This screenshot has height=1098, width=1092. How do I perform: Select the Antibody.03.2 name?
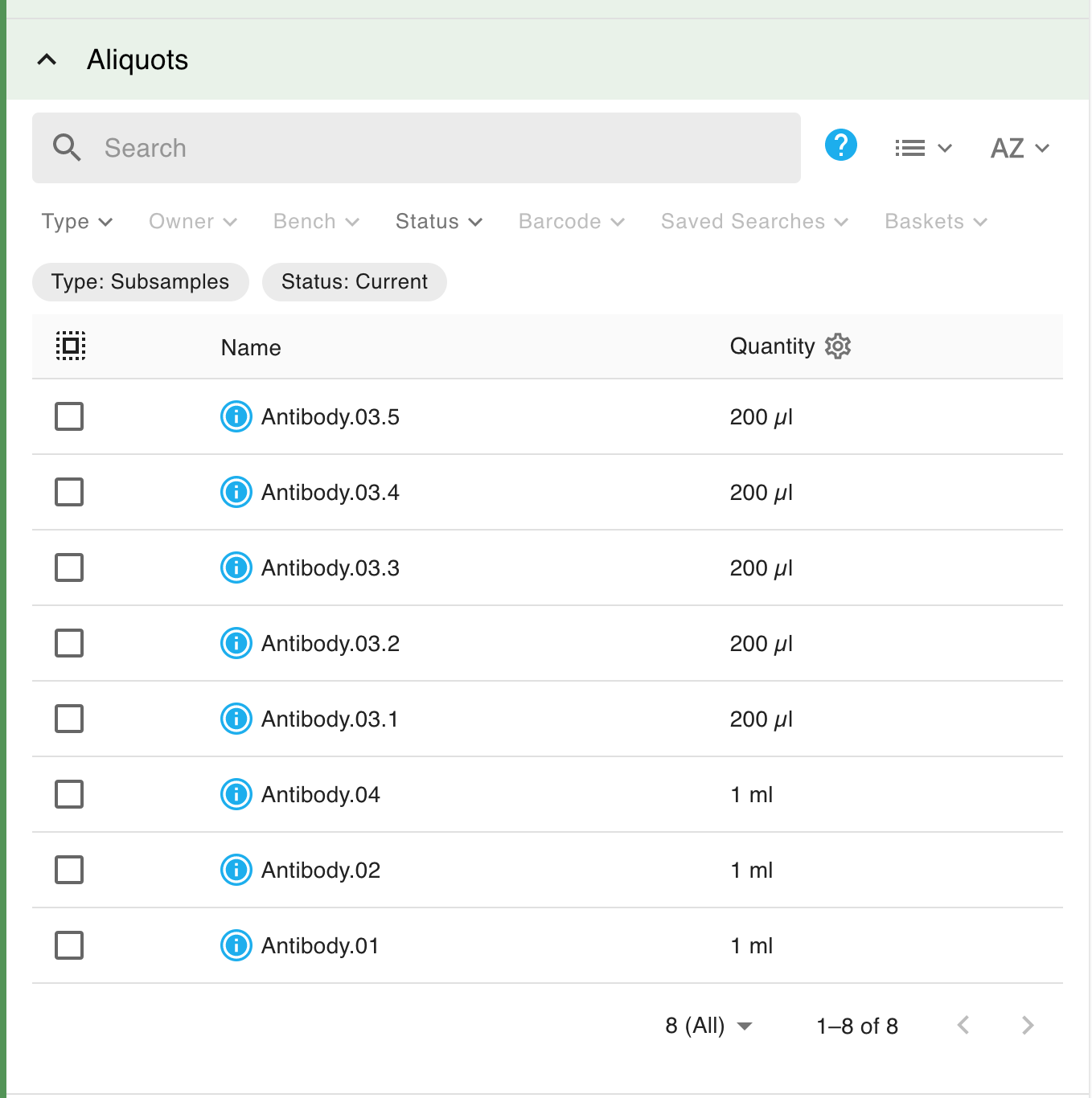(x=330, y=644)
